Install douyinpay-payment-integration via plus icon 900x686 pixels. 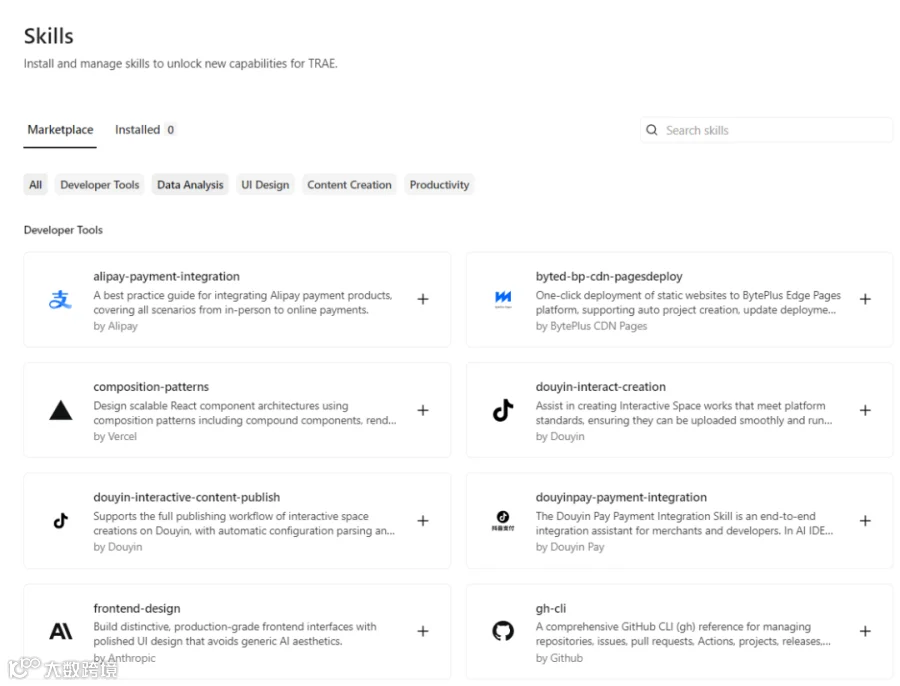coord(865,521)
